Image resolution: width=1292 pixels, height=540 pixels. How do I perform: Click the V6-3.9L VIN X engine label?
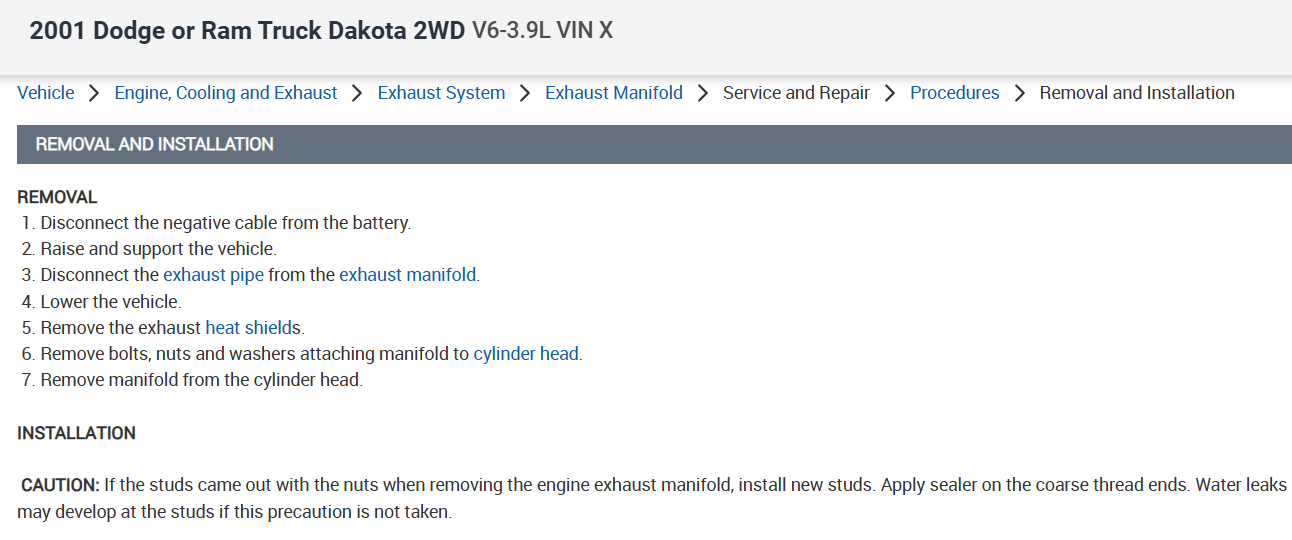coord(542,31)
